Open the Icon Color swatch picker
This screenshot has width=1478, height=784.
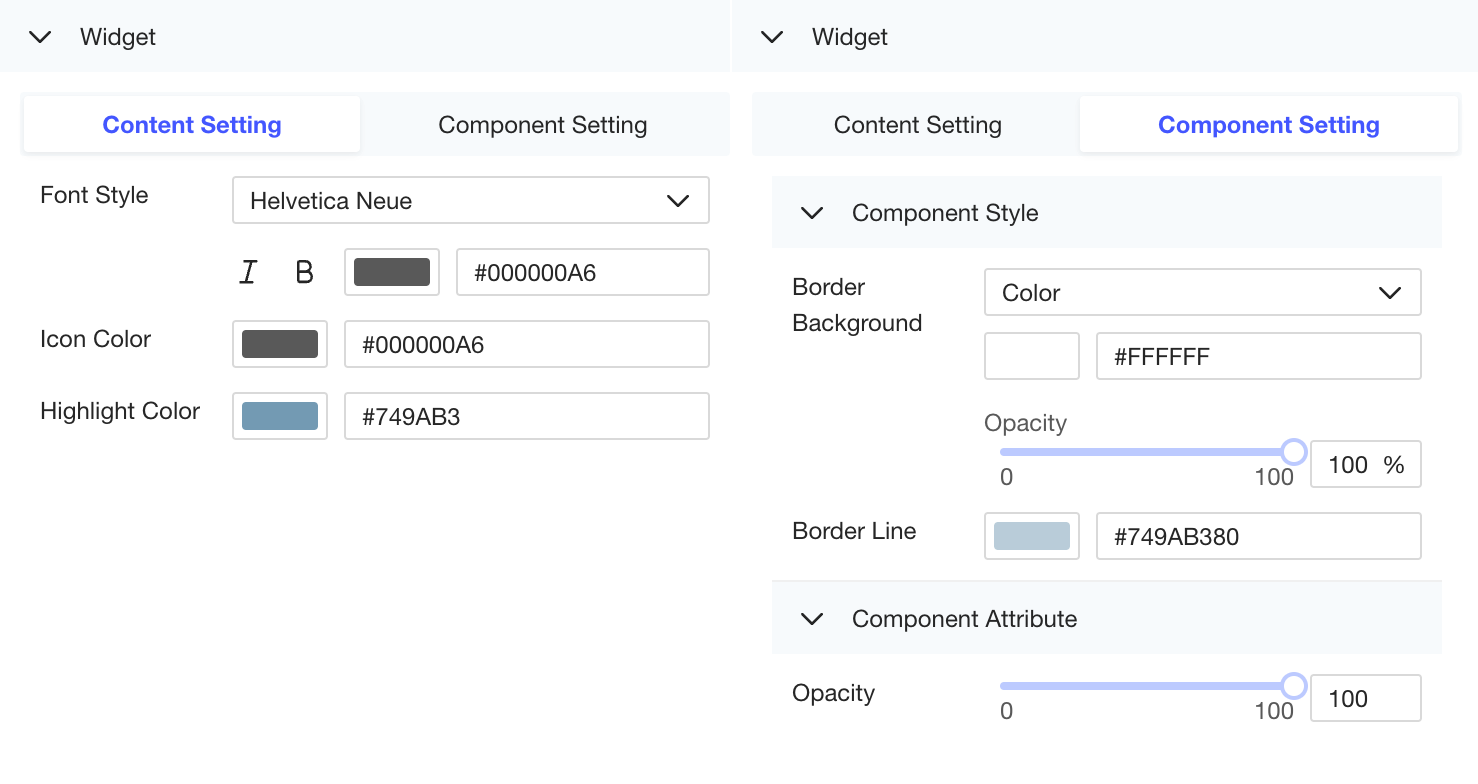[280, 344]
